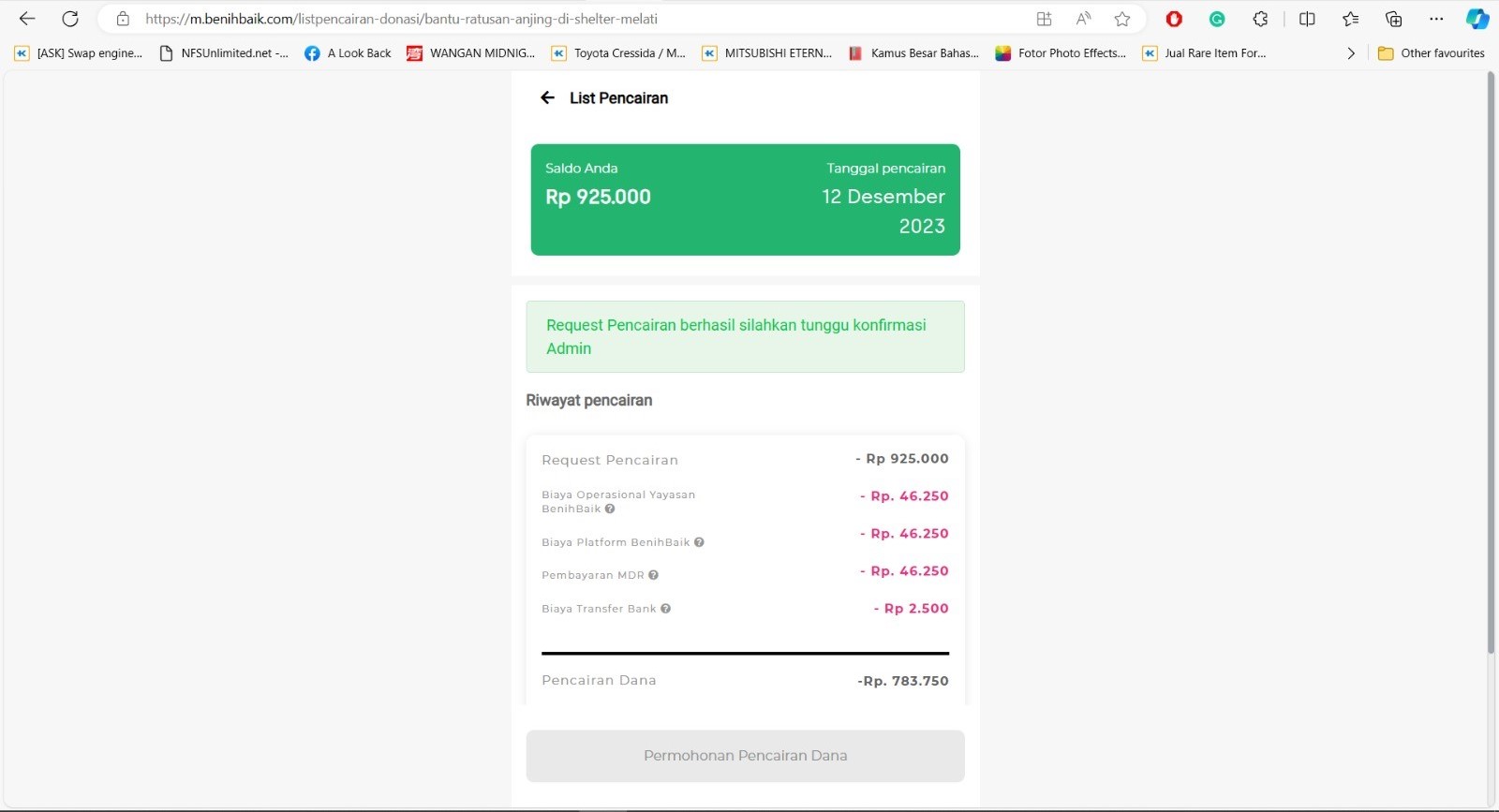
Task: Open the browser extensions puzzle icon
Action: [x=1260, y=19]
